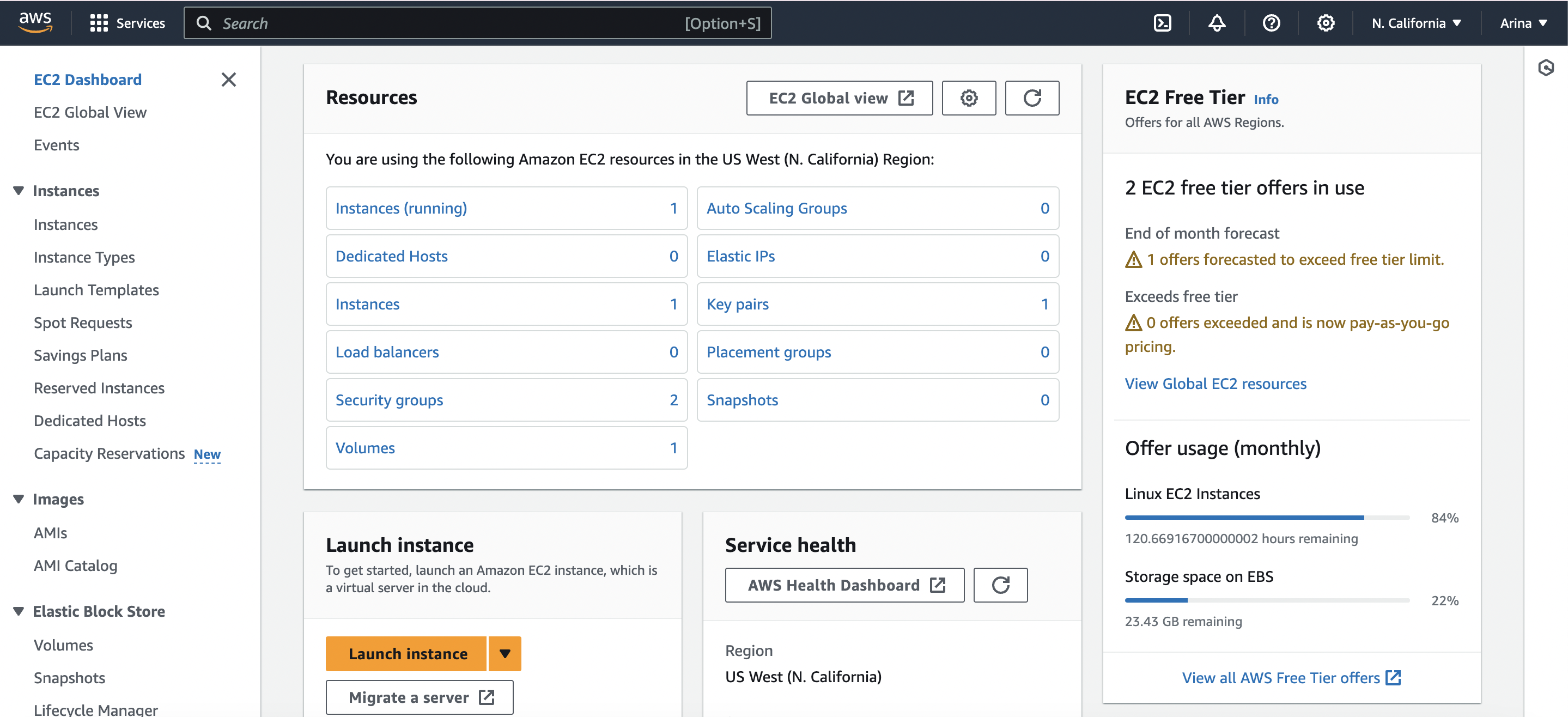The width and height of the screenshot is (1568, 717).
Task: Refresh the Resources panel
Action: (1031, 98)
